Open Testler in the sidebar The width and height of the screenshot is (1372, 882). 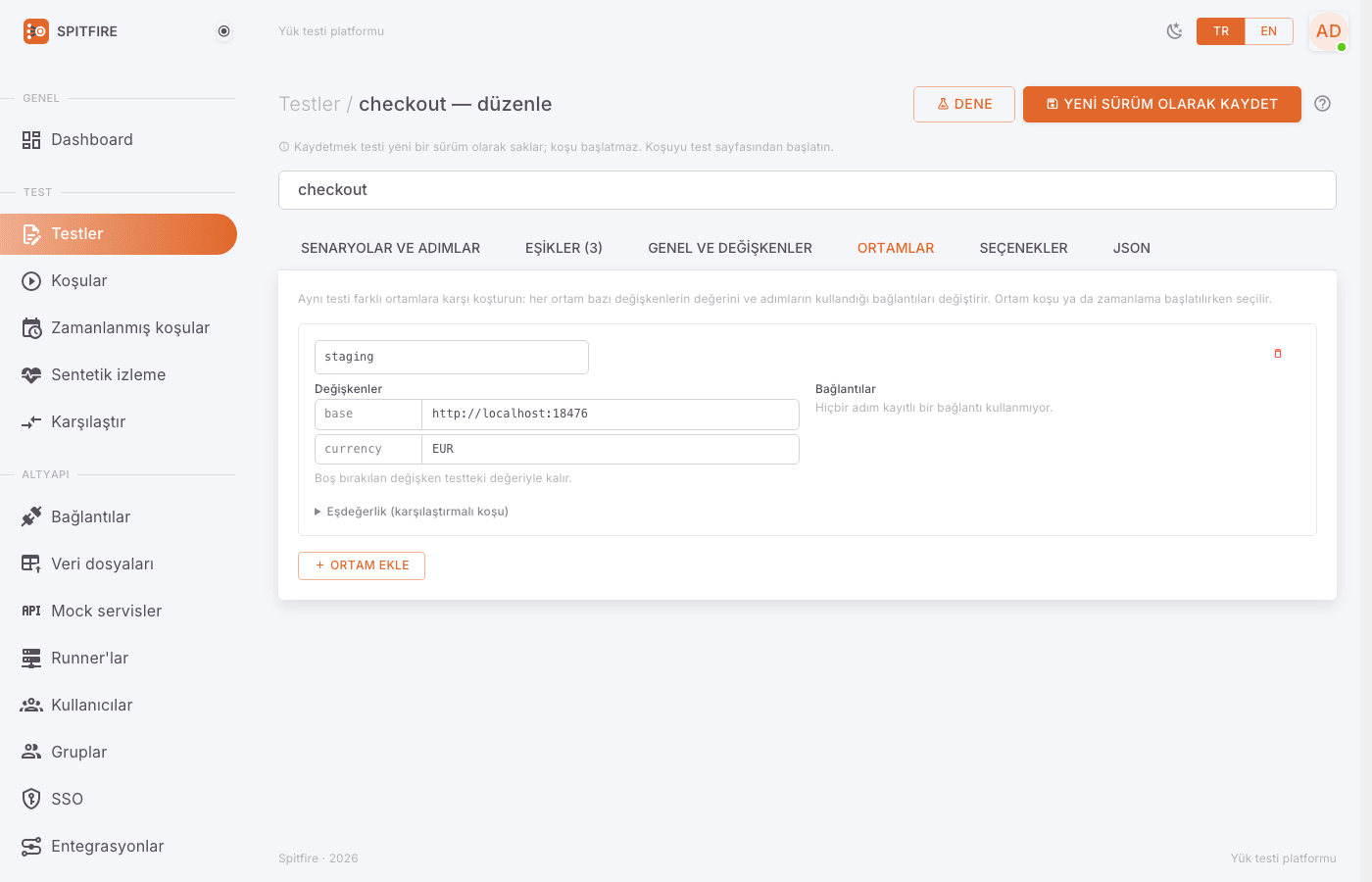118,234
